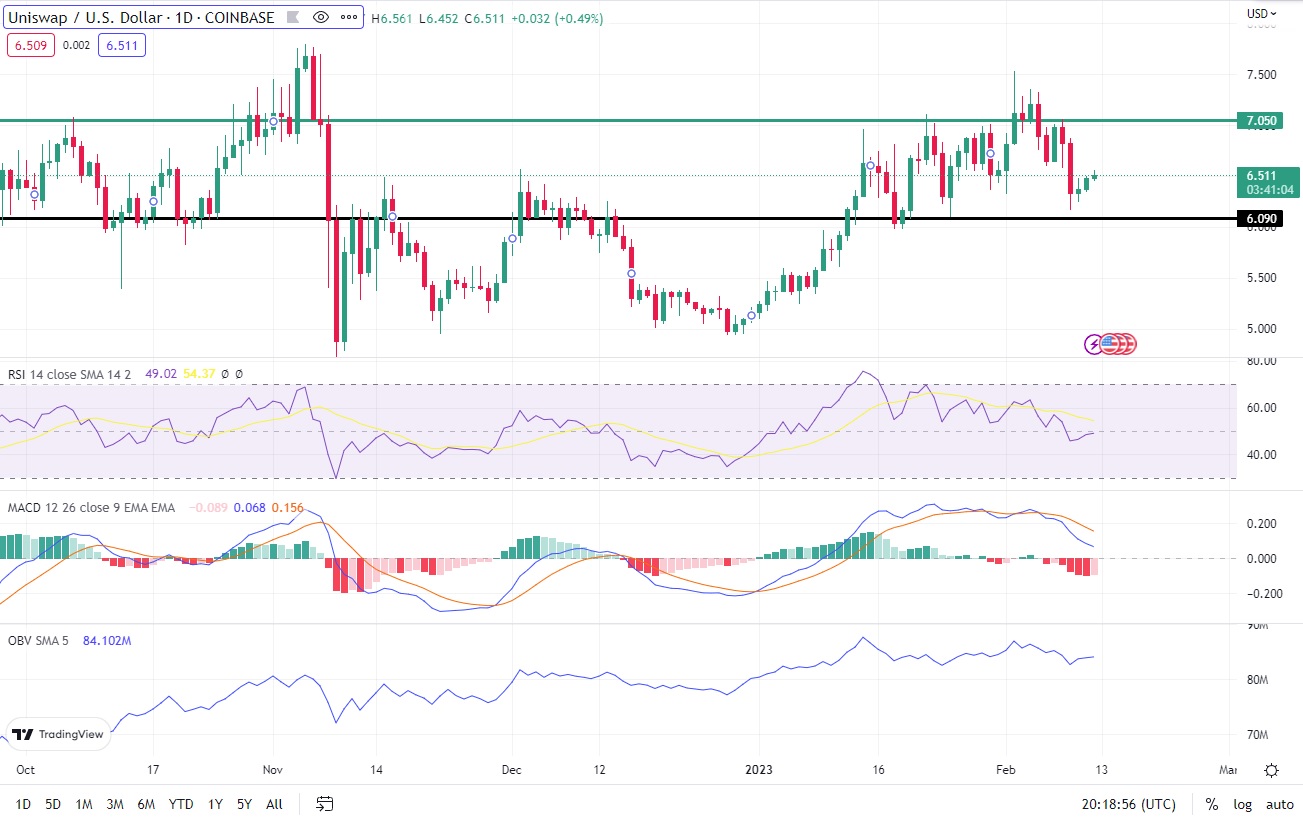Select the 1D time range
The height and width of the screenshot is (818, 1303).
point(22,804)
